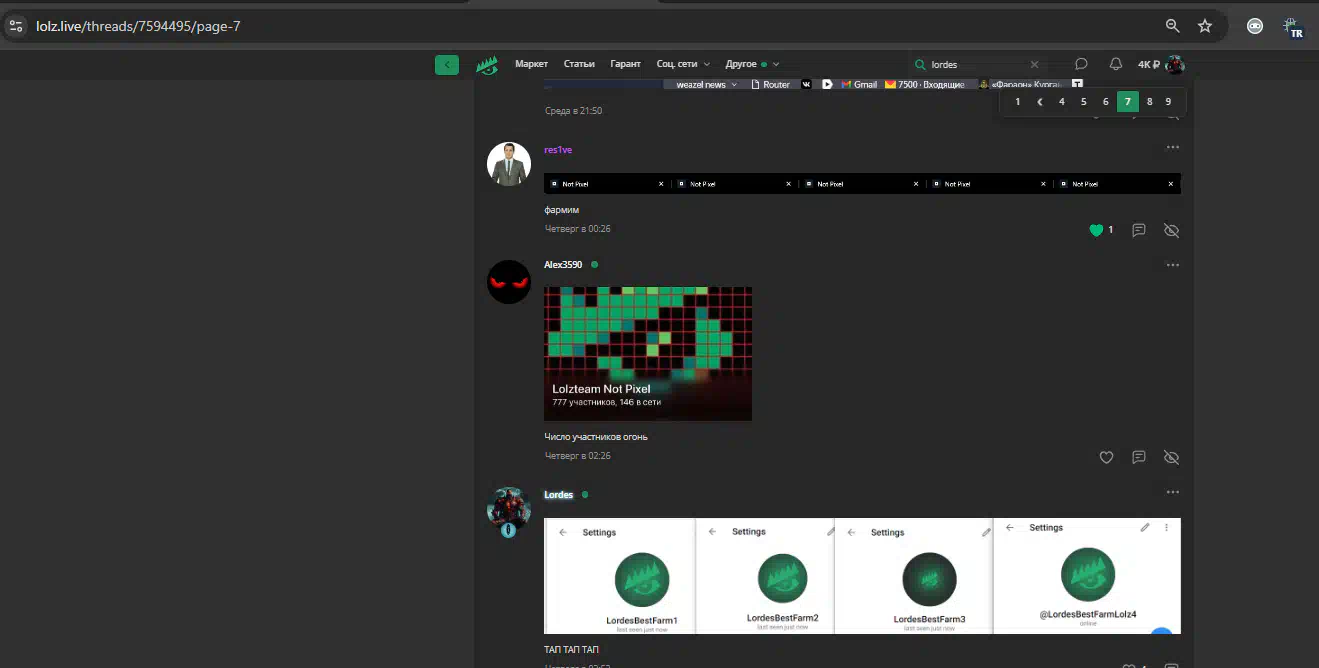The width and height of the screenshot is (1319, 668).
Task: Toggle the like heart on res1ve's post
Action: click(1096, 230)
